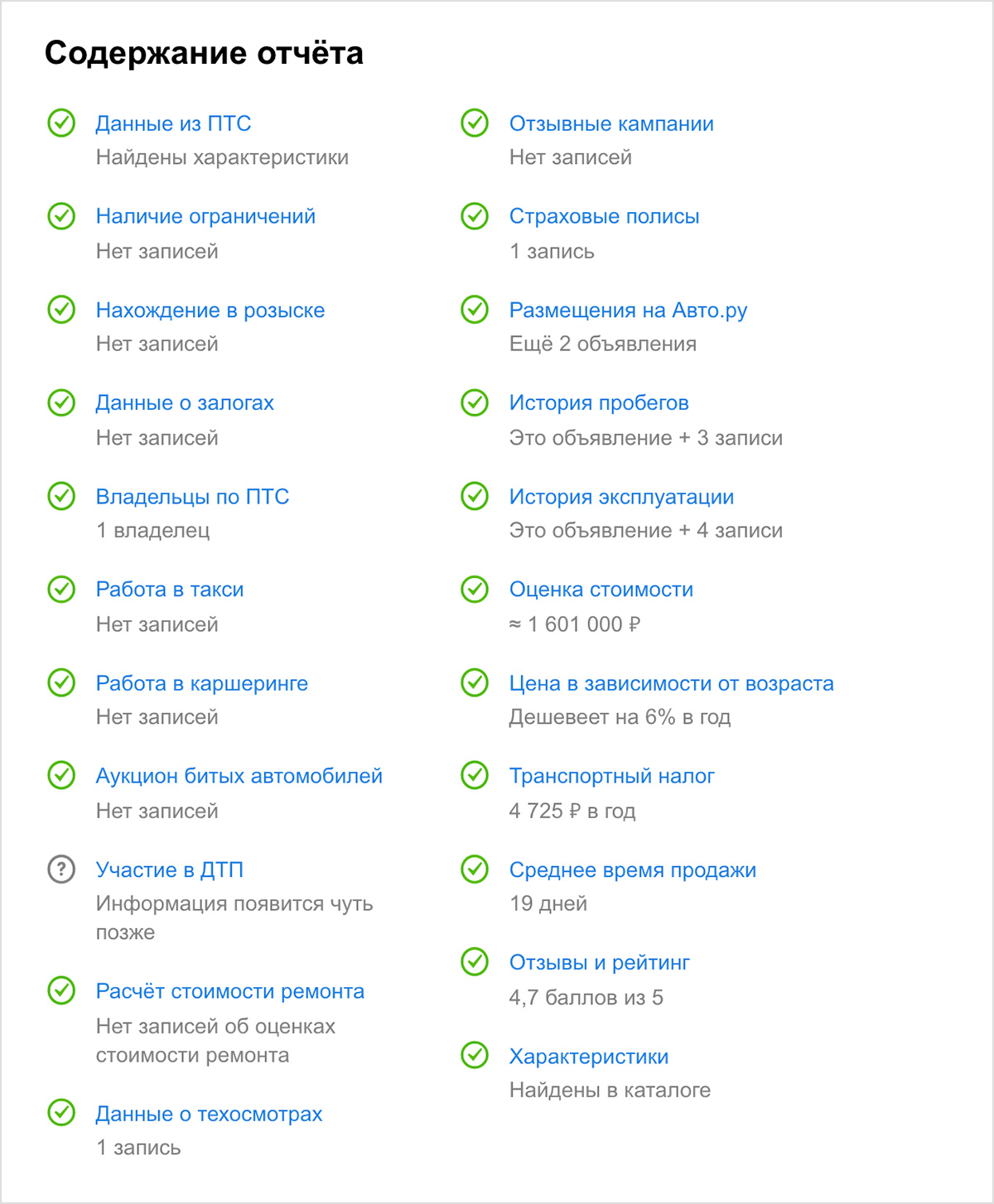Click green checkmark icon next to Данные из ПТС

pos(61,123)
